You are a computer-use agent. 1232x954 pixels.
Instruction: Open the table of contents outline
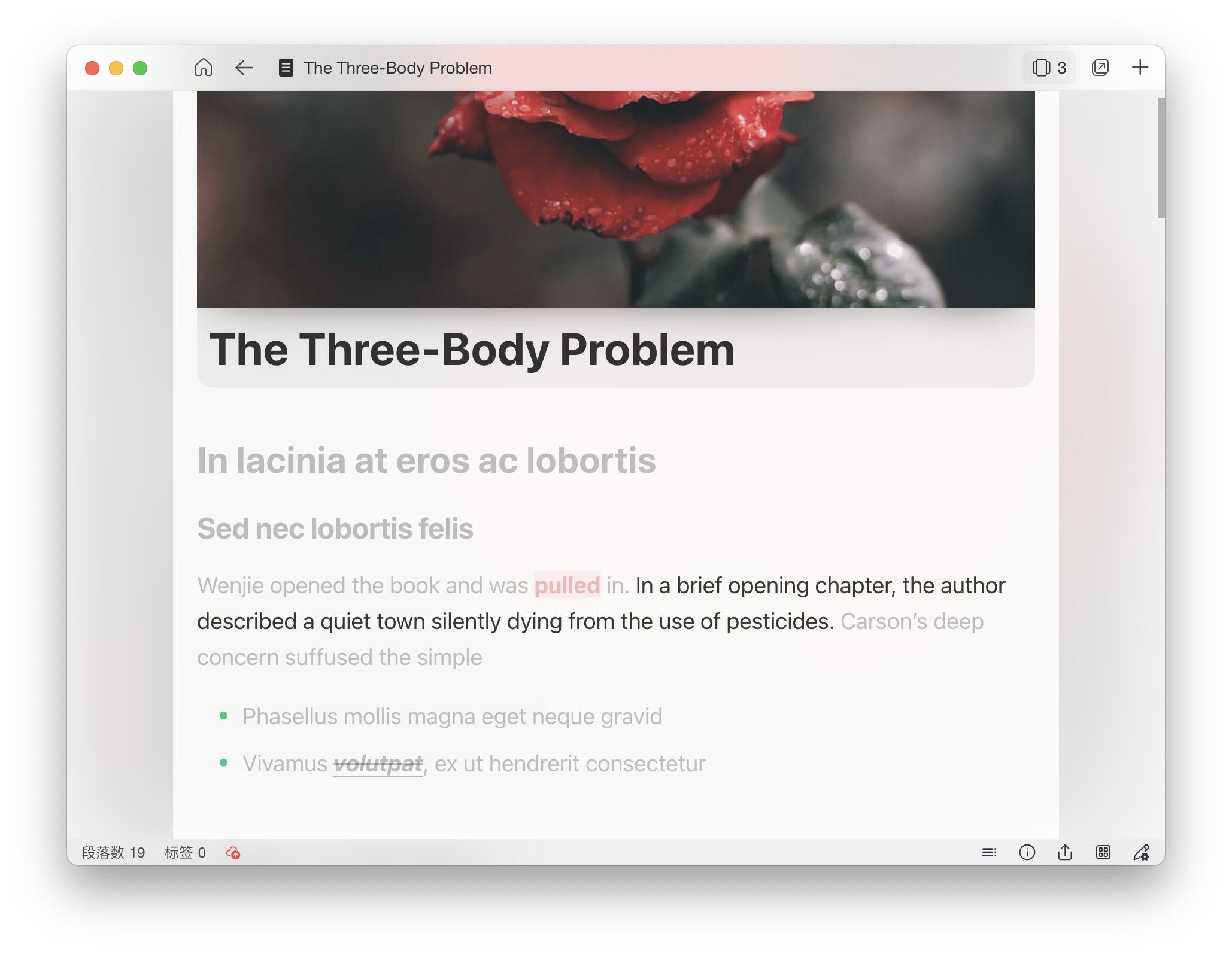point(989,852)
